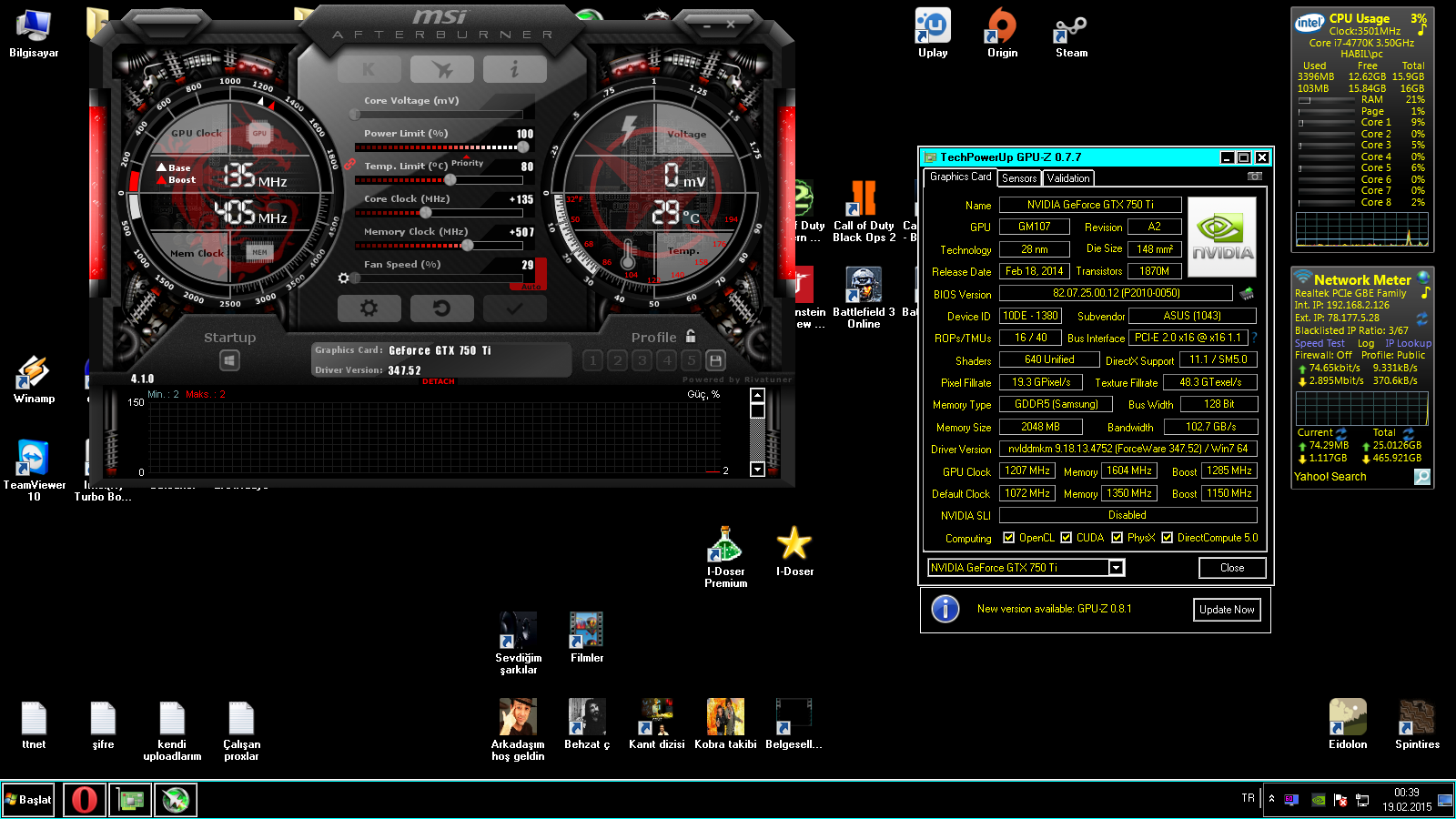This screenshot has height=819, width=1456.
Task: Open Battlefield 3 Online shortcut
Action: (x=864, y=298)
